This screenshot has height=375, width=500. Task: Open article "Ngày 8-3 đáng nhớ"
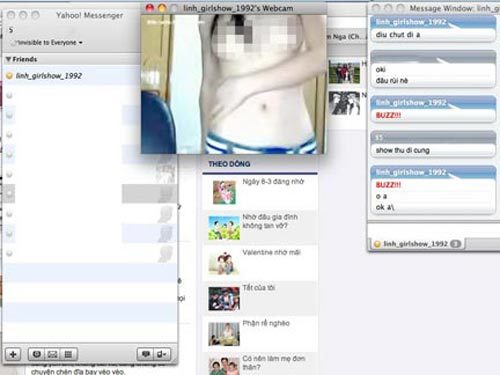pyautogui.click(x=273, y=182)
